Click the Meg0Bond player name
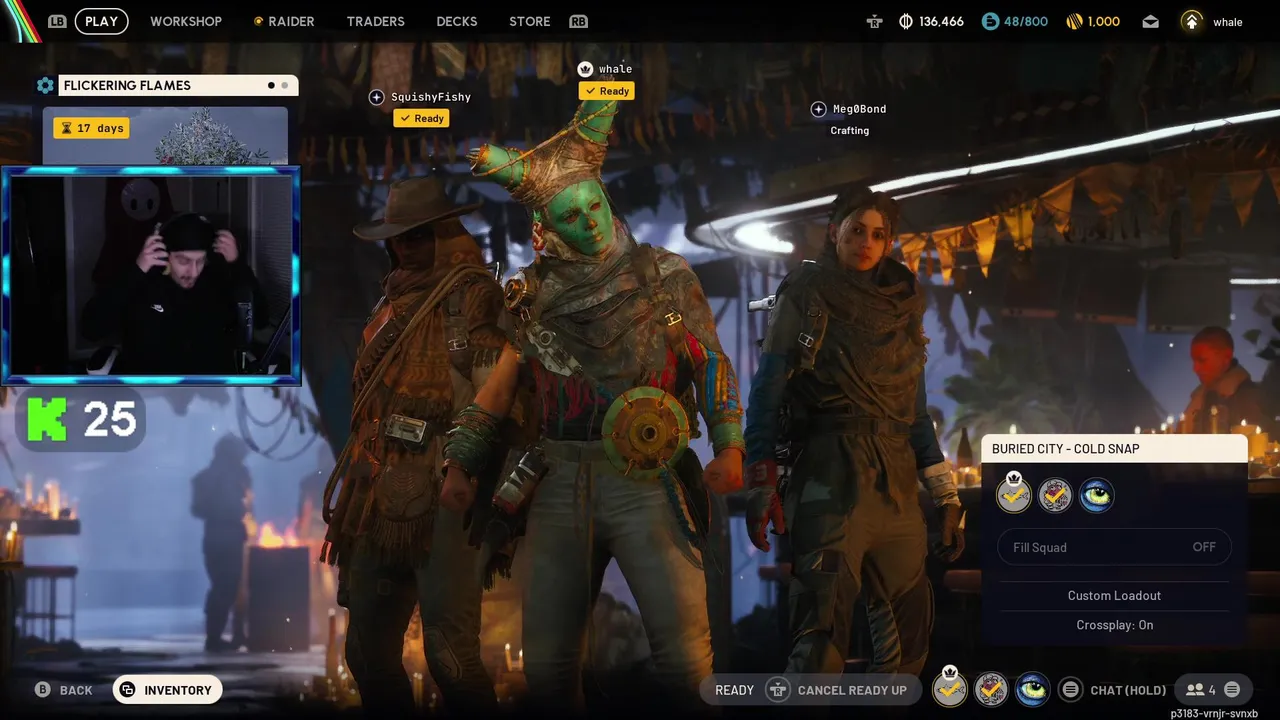This screenshot has height=720, width=1280. tap(859, 109)
